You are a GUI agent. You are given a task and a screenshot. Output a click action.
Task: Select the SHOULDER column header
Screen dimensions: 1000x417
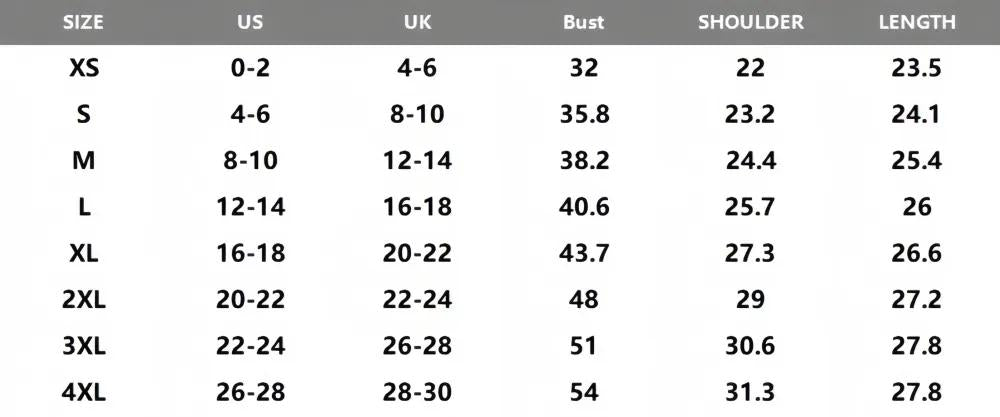pos(751,22)
